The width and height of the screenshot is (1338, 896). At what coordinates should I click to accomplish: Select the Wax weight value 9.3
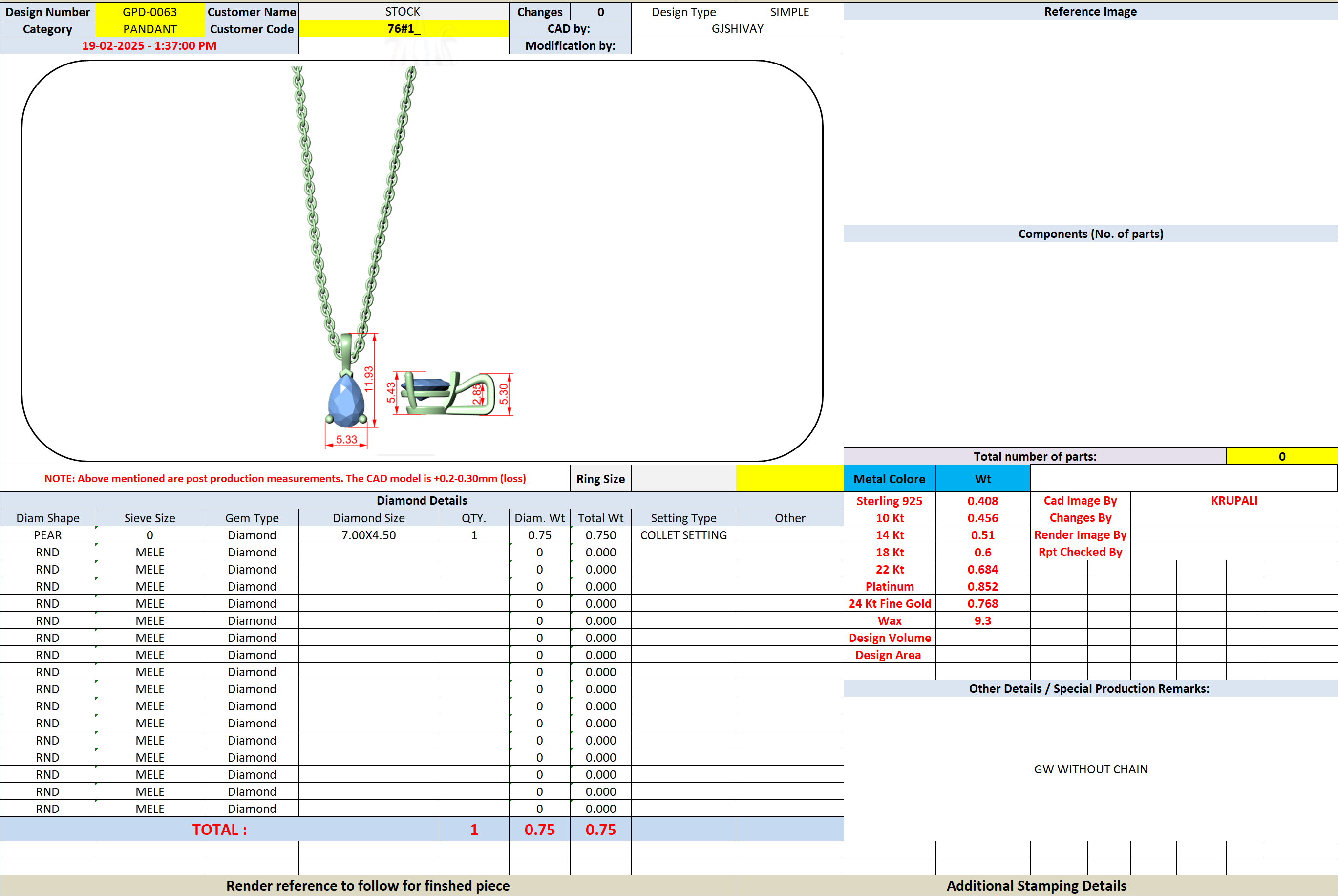click(983, 620)
